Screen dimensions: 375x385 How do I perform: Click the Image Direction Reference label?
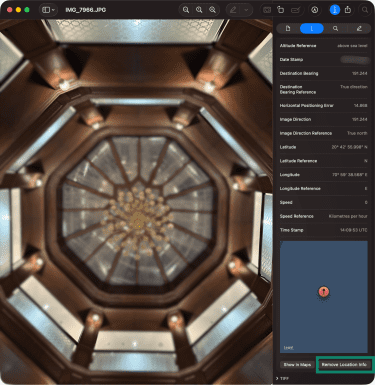(x=306, y=133)
